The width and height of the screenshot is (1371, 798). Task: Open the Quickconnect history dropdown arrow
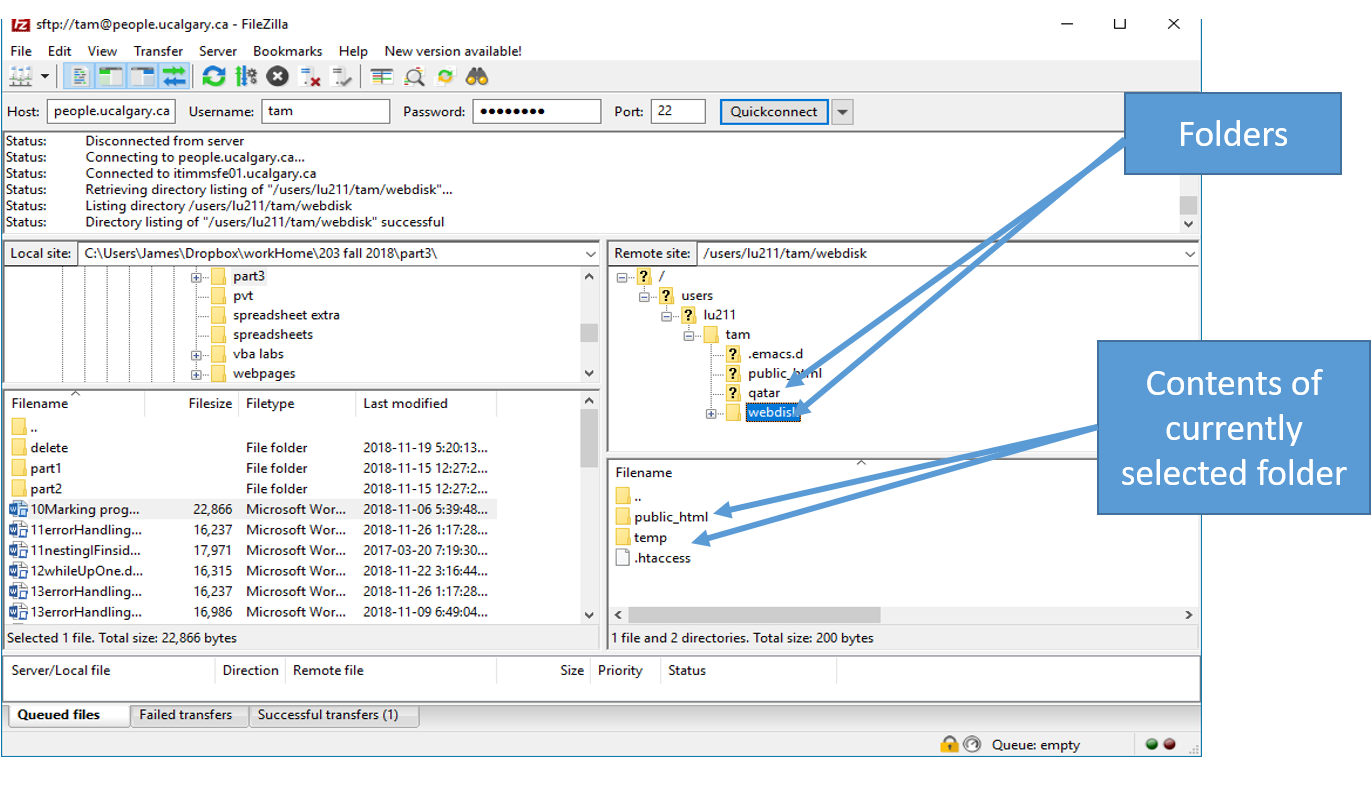(x=843, y=112)
